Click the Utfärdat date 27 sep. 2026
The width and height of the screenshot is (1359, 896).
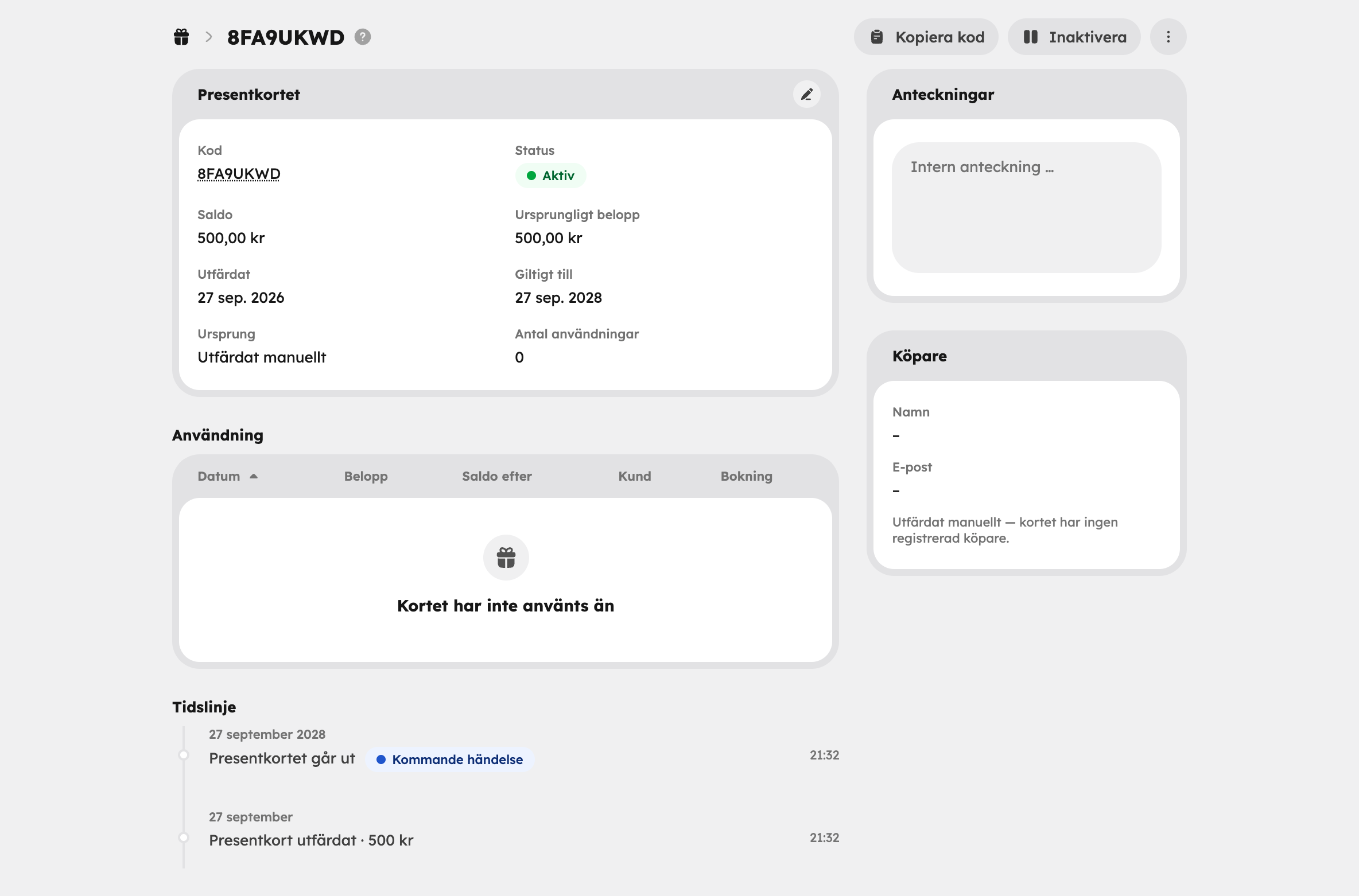pyautogui.click(x=241, y=298)
